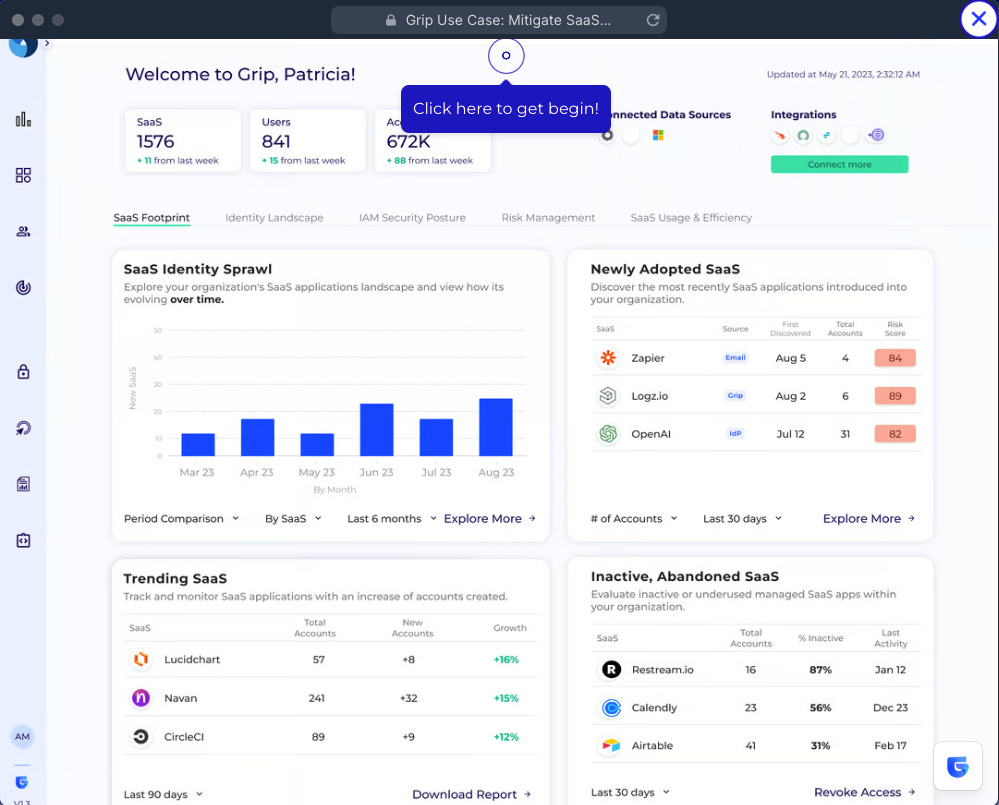Open the Last 6 months dropdown
Image resolution: width=999 pixels, height=805 pixels.
tap(392, 518)
